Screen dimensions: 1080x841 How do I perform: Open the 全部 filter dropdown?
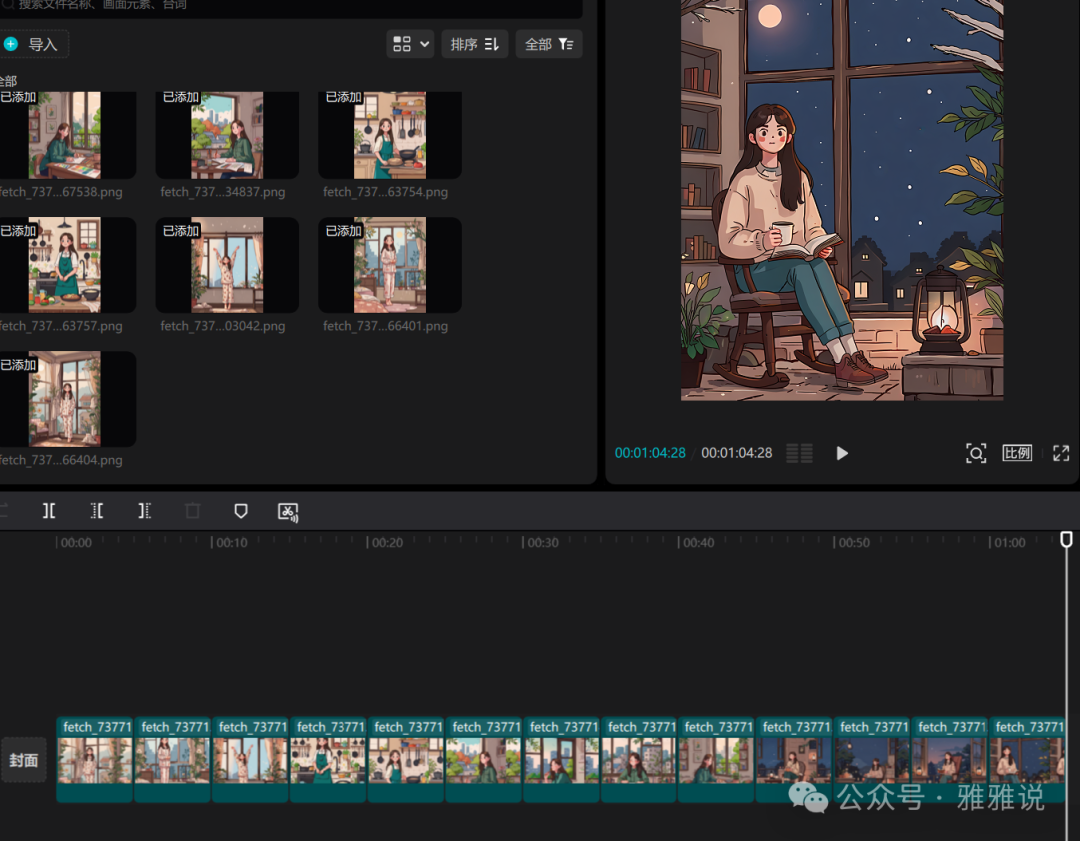tap(549, 44)
